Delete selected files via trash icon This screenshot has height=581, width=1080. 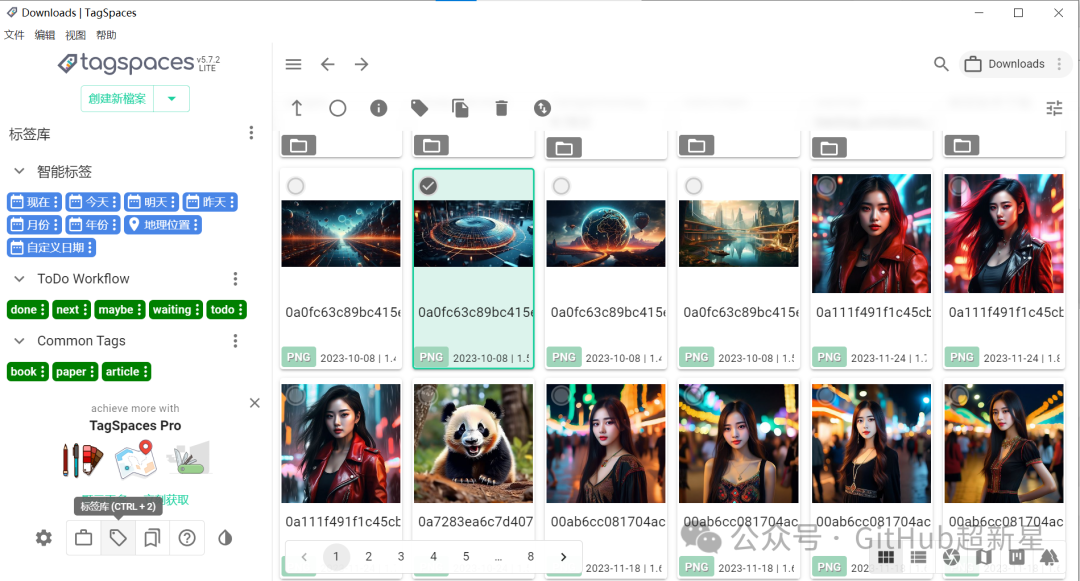501,108
